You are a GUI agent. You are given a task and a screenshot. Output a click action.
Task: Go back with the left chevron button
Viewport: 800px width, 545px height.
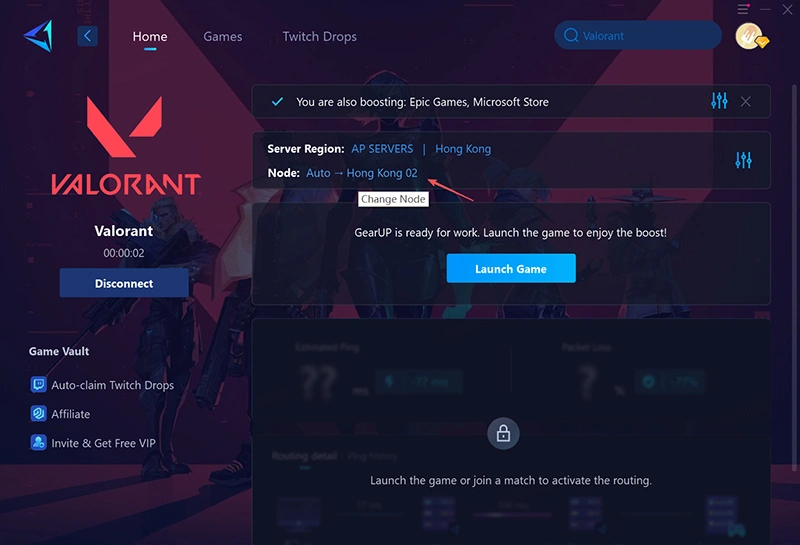(87, 36)
